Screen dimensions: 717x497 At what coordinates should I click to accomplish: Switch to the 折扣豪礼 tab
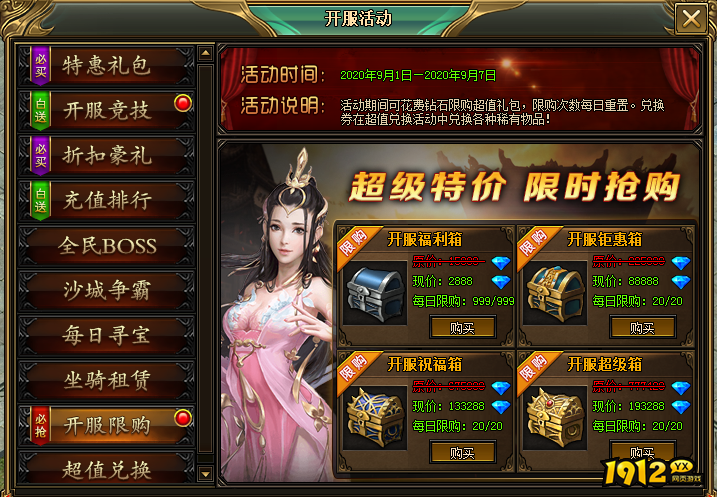tap(107, 155)
